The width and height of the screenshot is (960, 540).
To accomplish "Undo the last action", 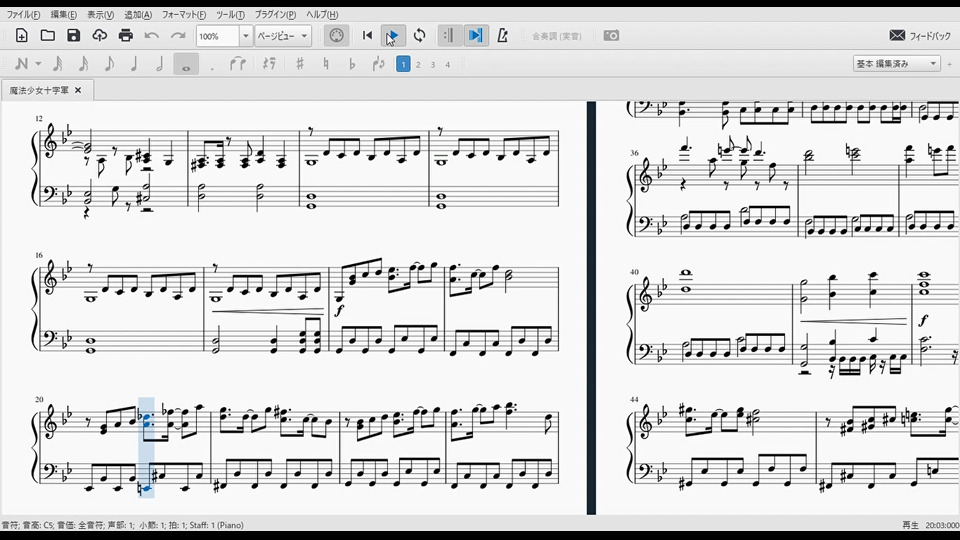I will 152,36.
